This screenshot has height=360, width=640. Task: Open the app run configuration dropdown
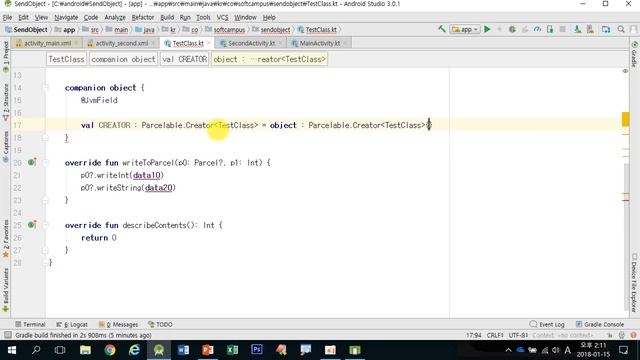pyautogui.click(x=465, y=29)
